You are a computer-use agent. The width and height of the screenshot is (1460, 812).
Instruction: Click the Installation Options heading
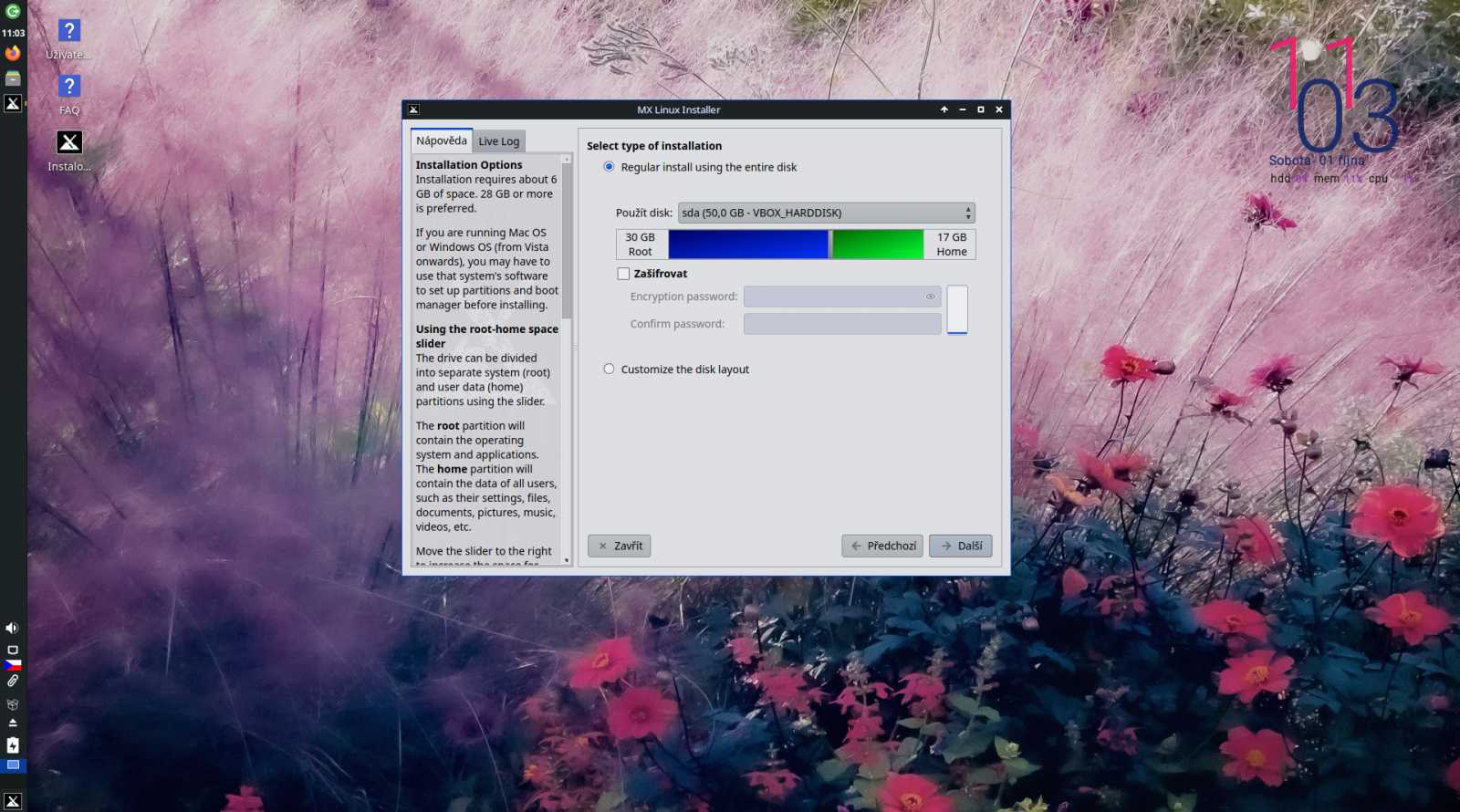pyautogui.click(x=469, y=165)
